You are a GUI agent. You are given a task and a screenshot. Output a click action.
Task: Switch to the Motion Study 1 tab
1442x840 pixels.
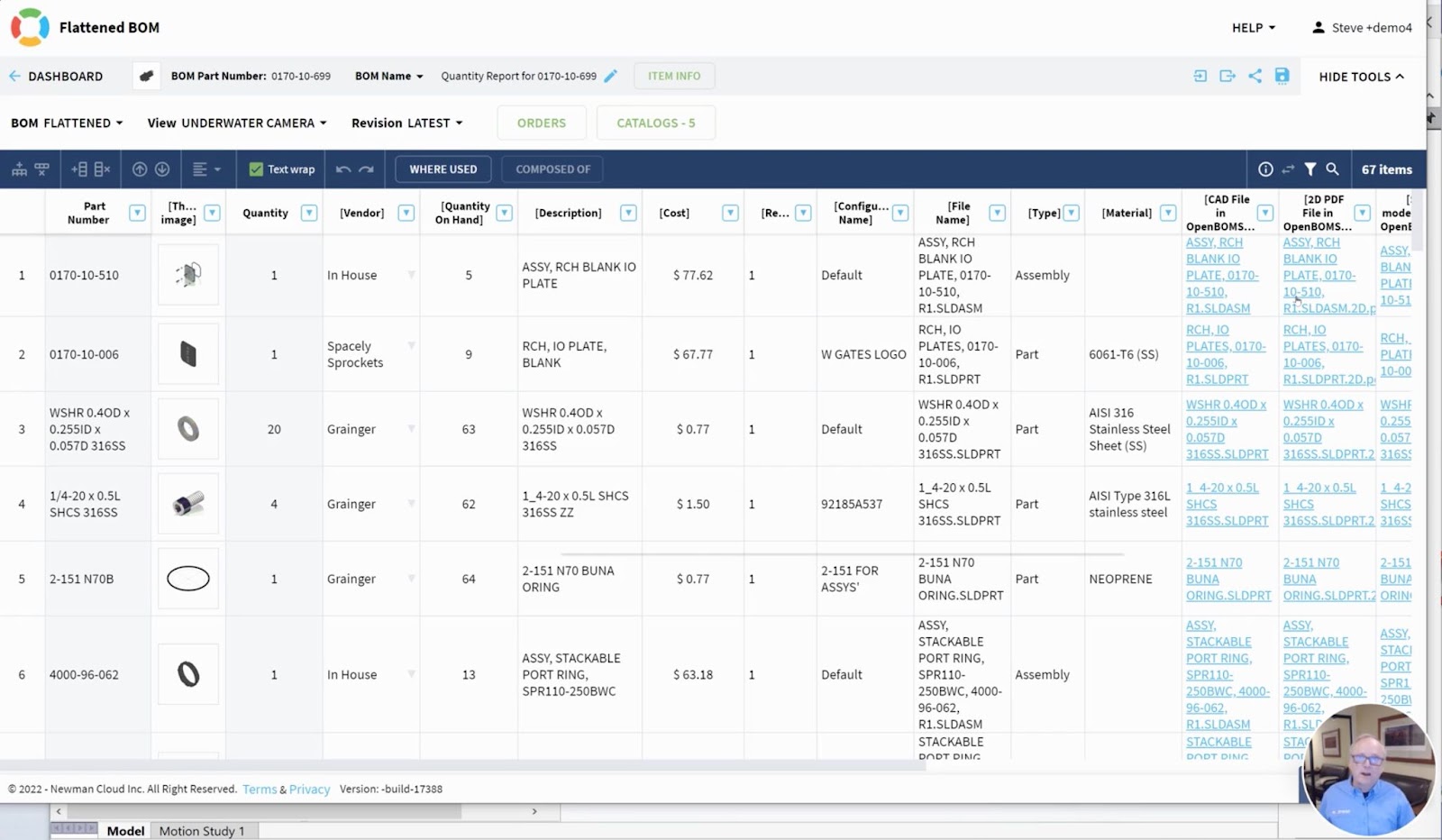pyautogui.click(x=202, y=831)
